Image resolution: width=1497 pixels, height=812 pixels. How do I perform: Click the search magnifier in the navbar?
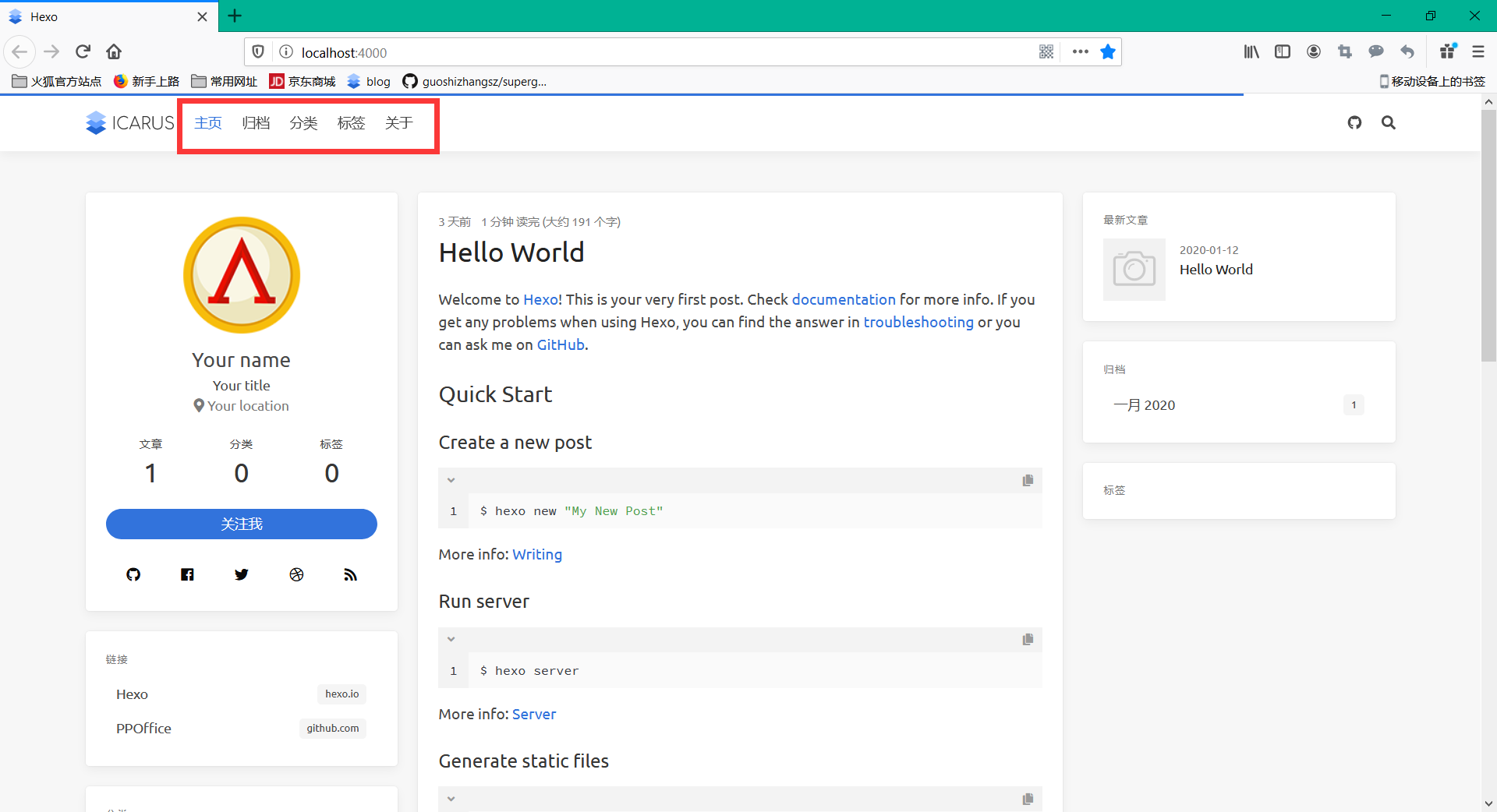(x=1389, y=122)
